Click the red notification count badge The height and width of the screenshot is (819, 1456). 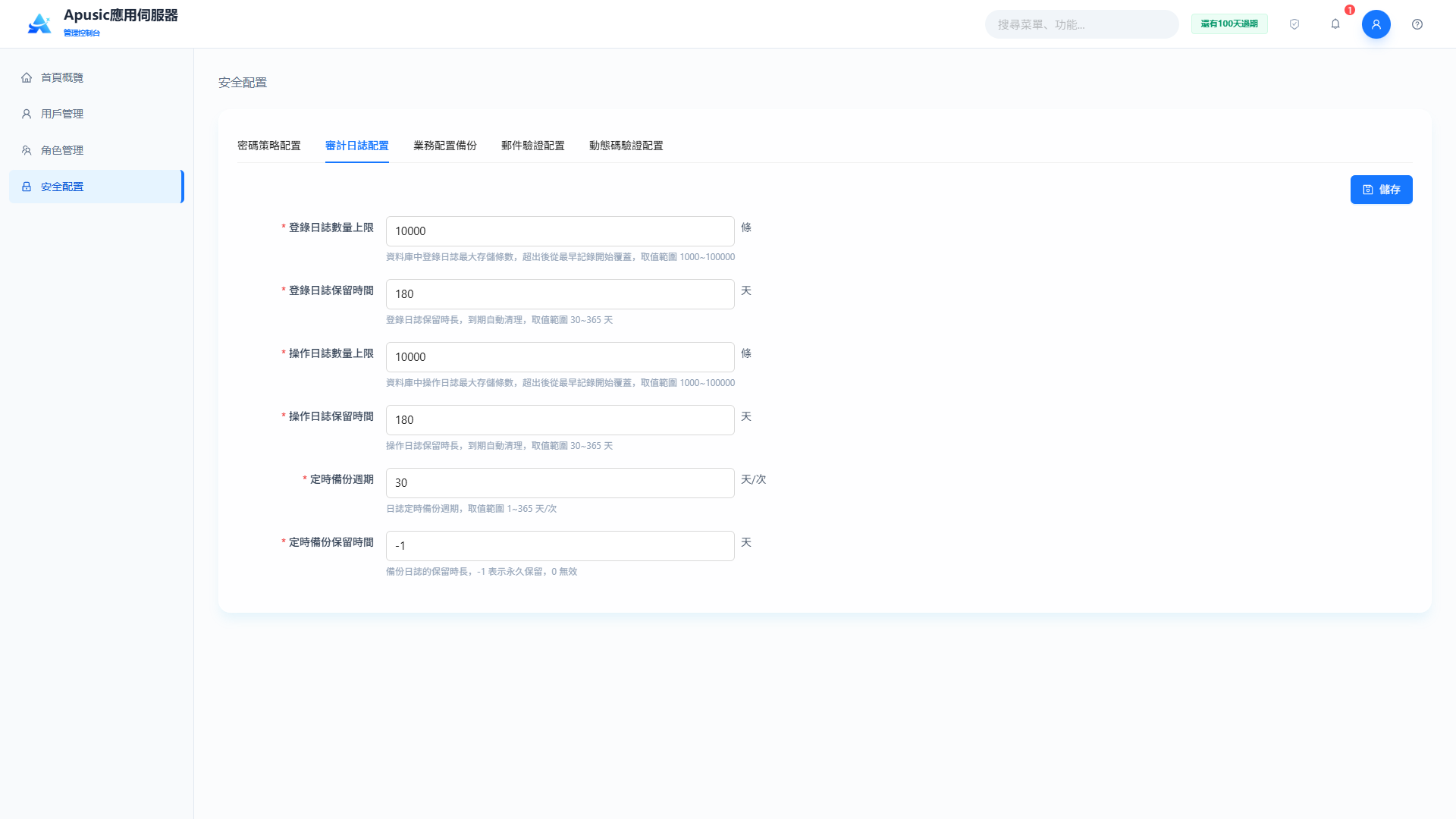[1350, 10]
